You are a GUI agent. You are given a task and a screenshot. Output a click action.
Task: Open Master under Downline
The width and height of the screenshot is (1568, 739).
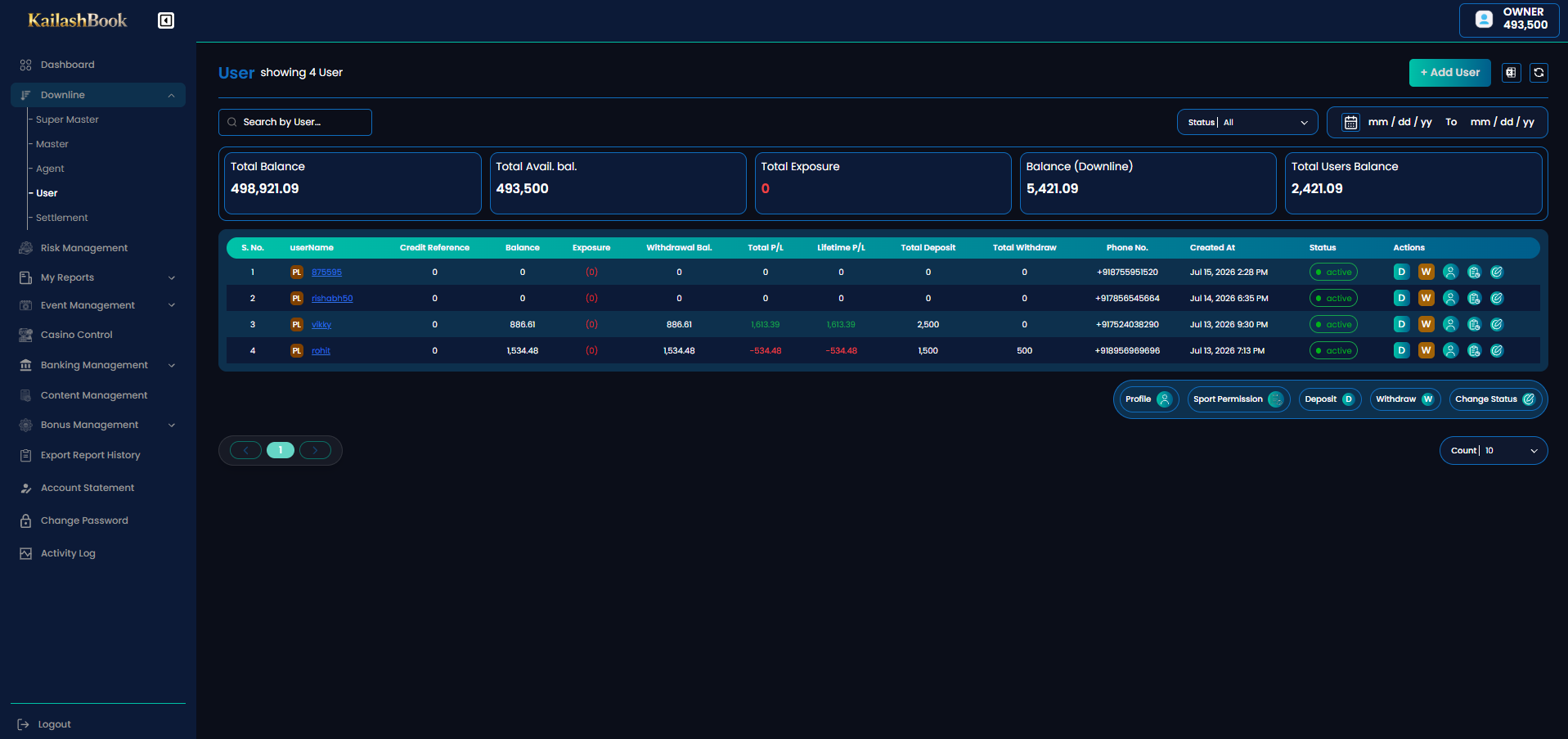[52, 144]
